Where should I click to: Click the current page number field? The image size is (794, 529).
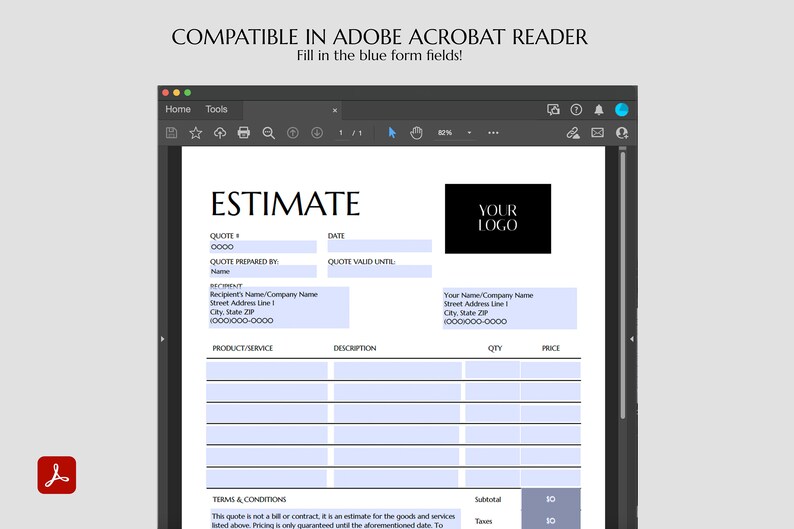click(x=341, y=133)
